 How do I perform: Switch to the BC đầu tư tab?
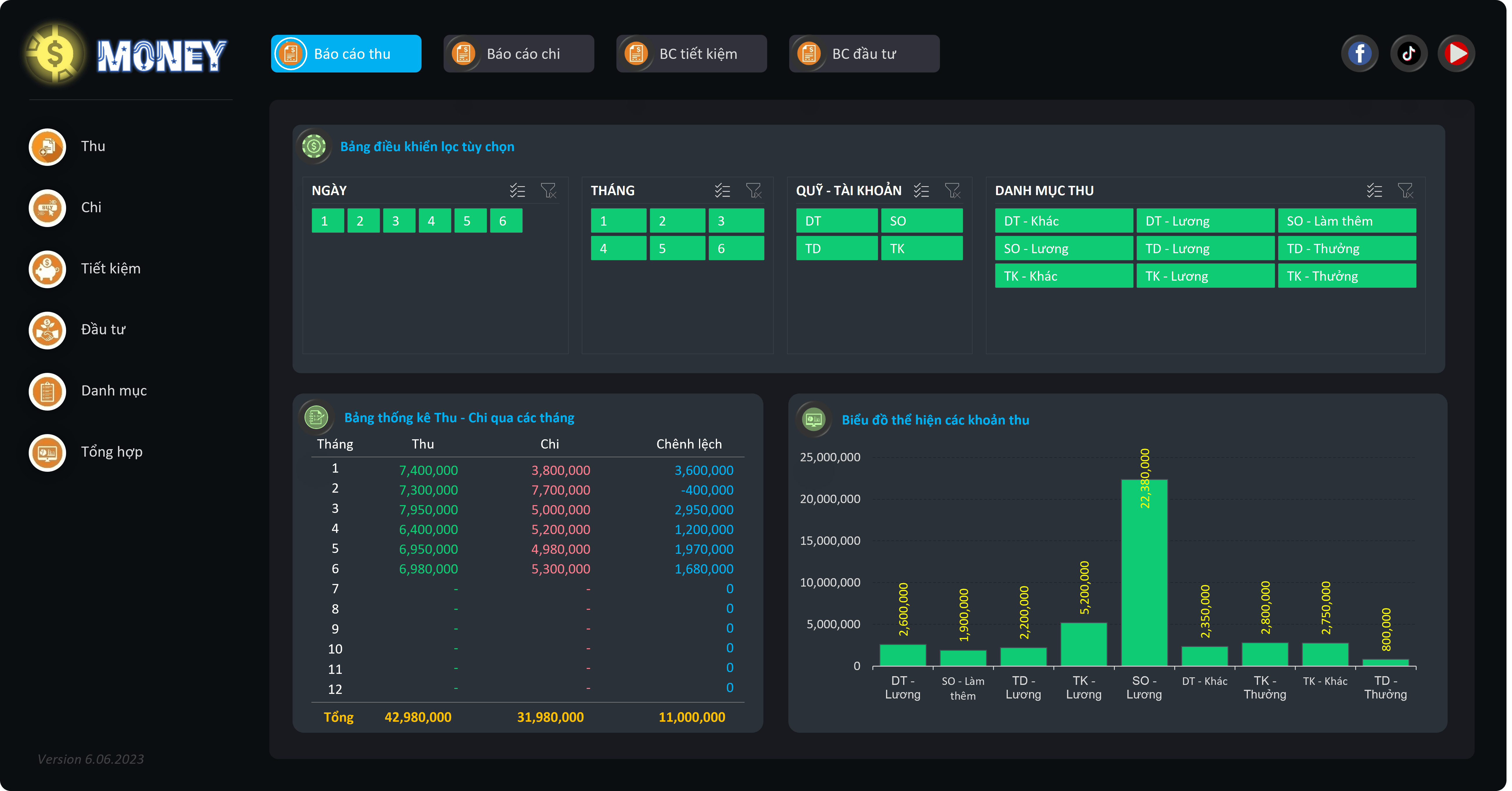[864, 54]
